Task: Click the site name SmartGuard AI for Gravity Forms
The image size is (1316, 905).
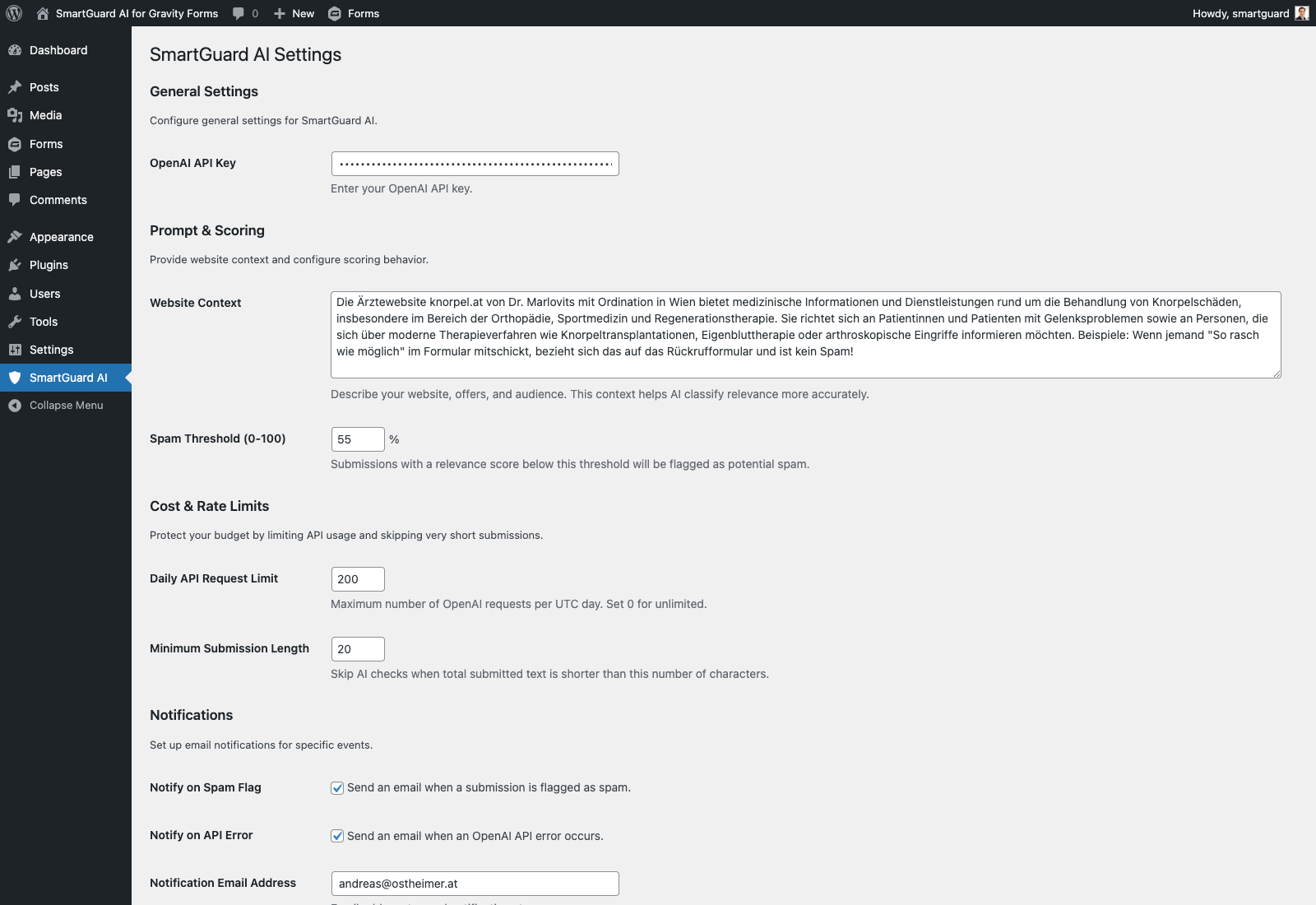Action: (x=137, y=13)
